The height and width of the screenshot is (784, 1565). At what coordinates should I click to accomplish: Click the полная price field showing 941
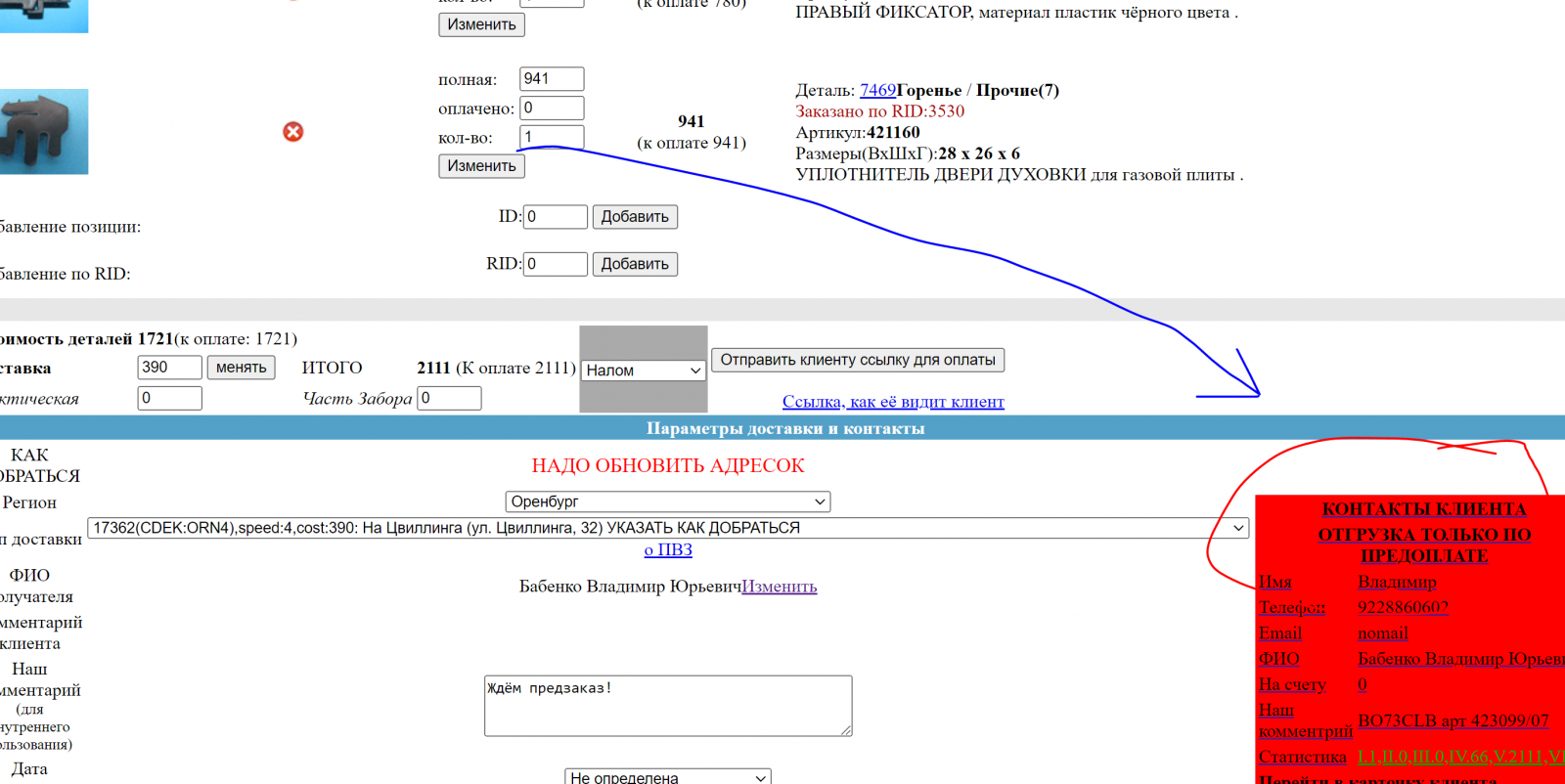[x=552, y=79]
